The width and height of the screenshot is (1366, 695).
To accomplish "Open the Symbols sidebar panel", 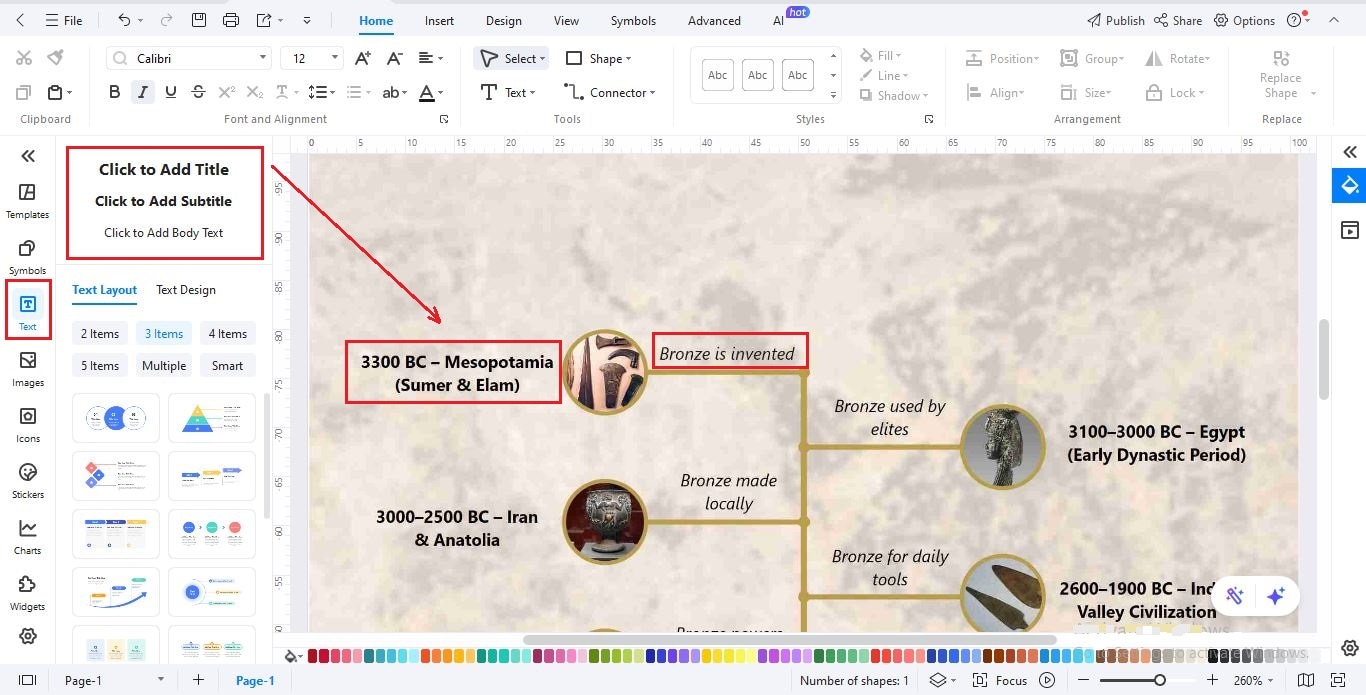I will coord(28,256).
